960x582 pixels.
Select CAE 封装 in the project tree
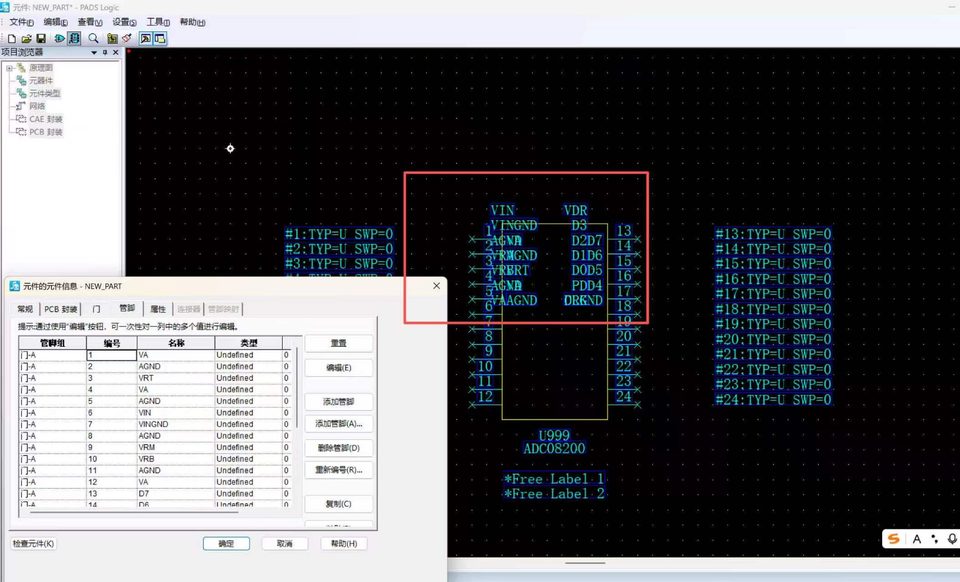coord(46,119)
